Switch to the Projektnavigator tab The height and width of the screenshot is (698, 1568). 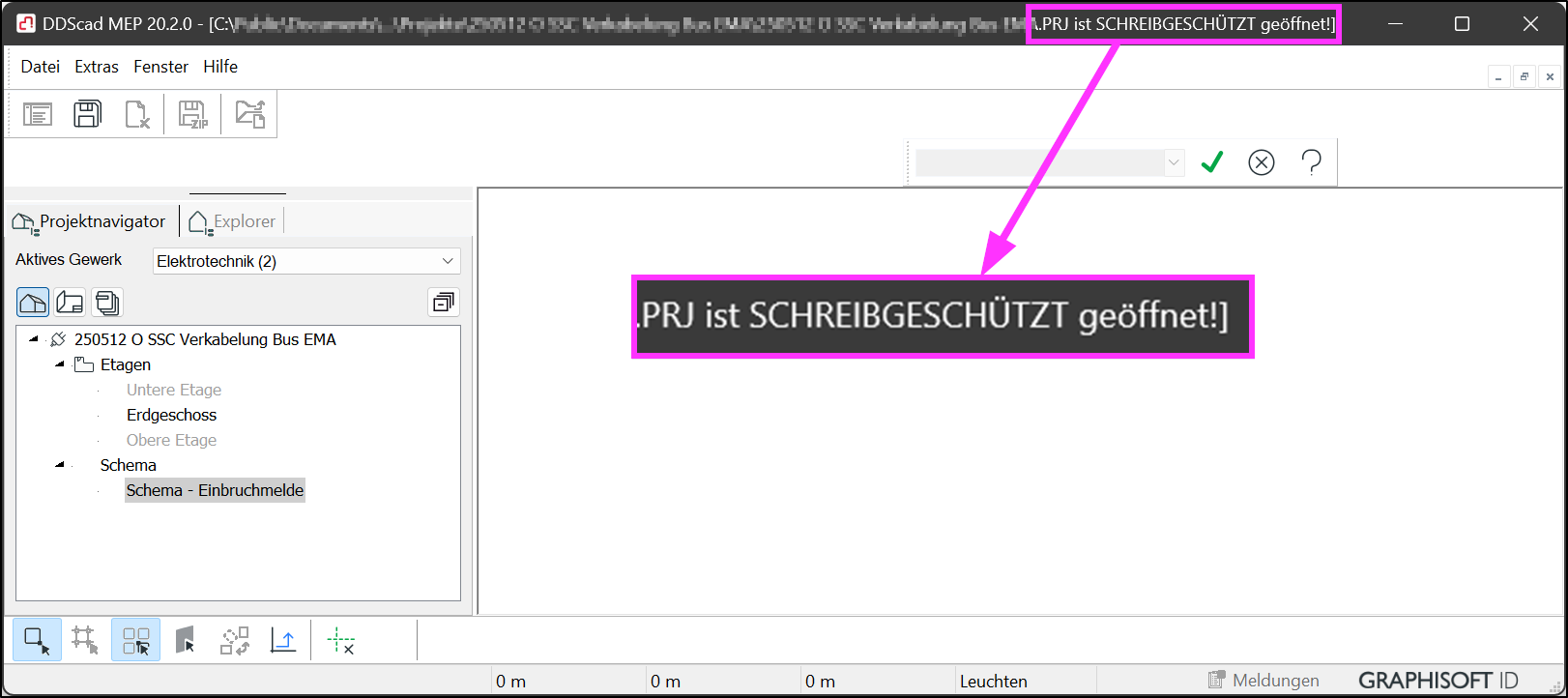pyautogui.click(x=89, y=221)
